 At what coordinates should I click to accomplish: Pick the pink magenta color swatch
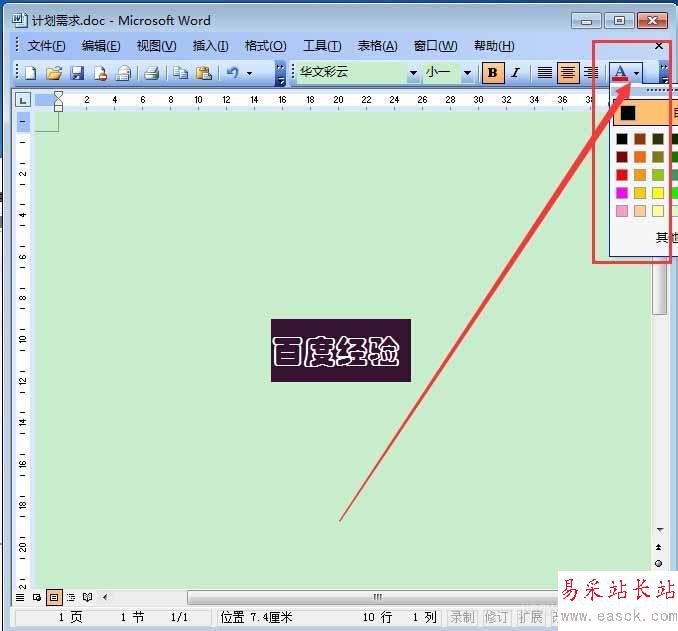622,192
